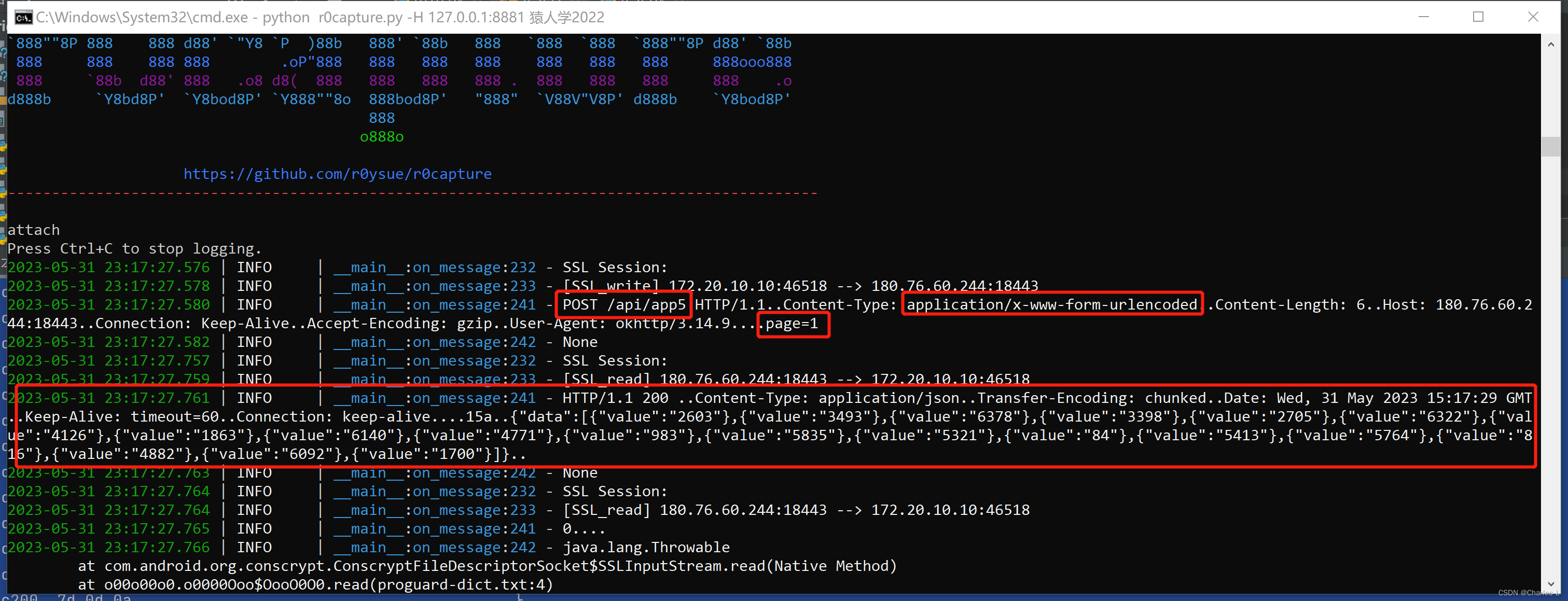Click 'application/x-www-form-urlencoded' content type
1568x601 pixels.
coord(1052,305)
